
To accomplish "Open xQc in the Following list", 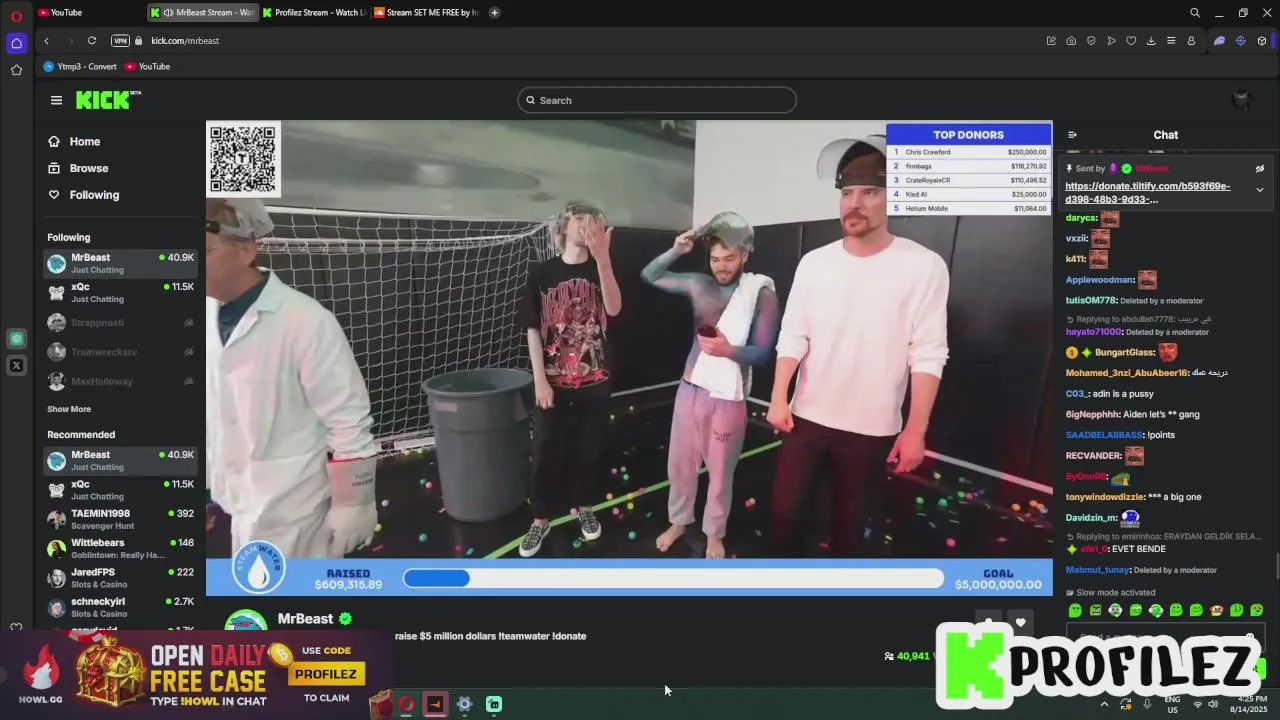I will 120,292.
